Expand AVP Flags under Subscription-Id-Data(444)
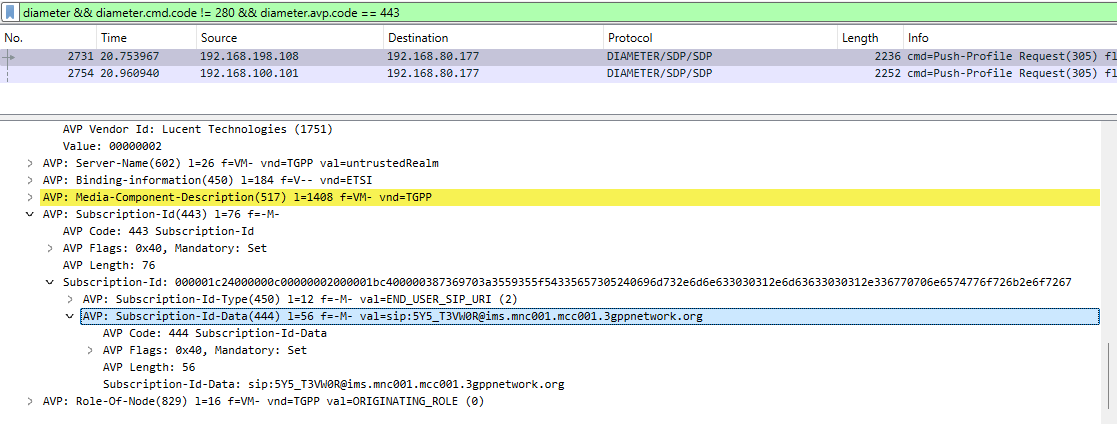The image size is (1117, 424). 90,351
